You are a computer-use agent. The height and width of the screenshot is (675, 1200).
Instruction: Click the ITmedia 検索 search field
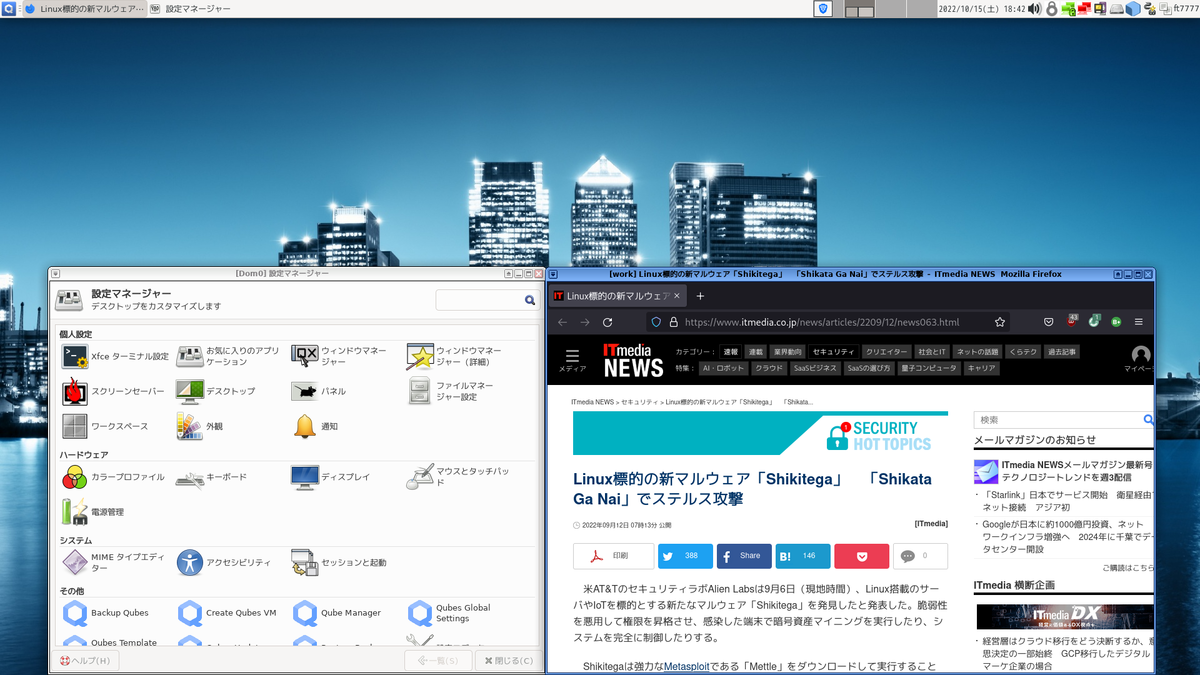click(1059, 420)
